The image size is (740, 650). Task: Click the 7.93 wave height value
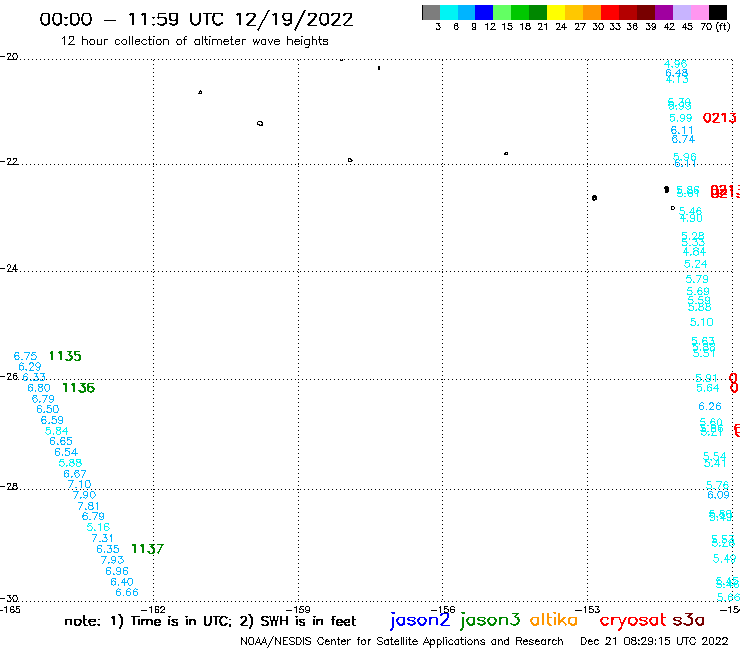pos(112,560)
